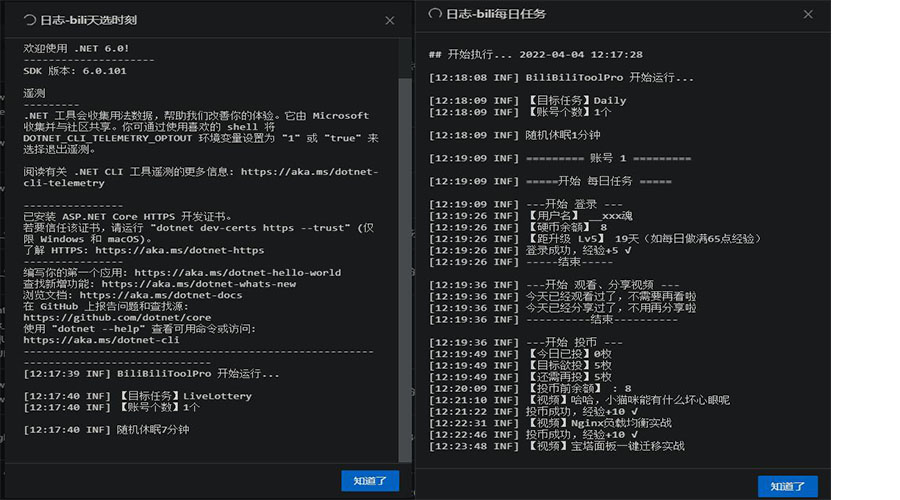900x500 pixels.
Task: Click the '## 开始执行... 2022-04-04 12:17:28' line
Action: pos(536,55)
